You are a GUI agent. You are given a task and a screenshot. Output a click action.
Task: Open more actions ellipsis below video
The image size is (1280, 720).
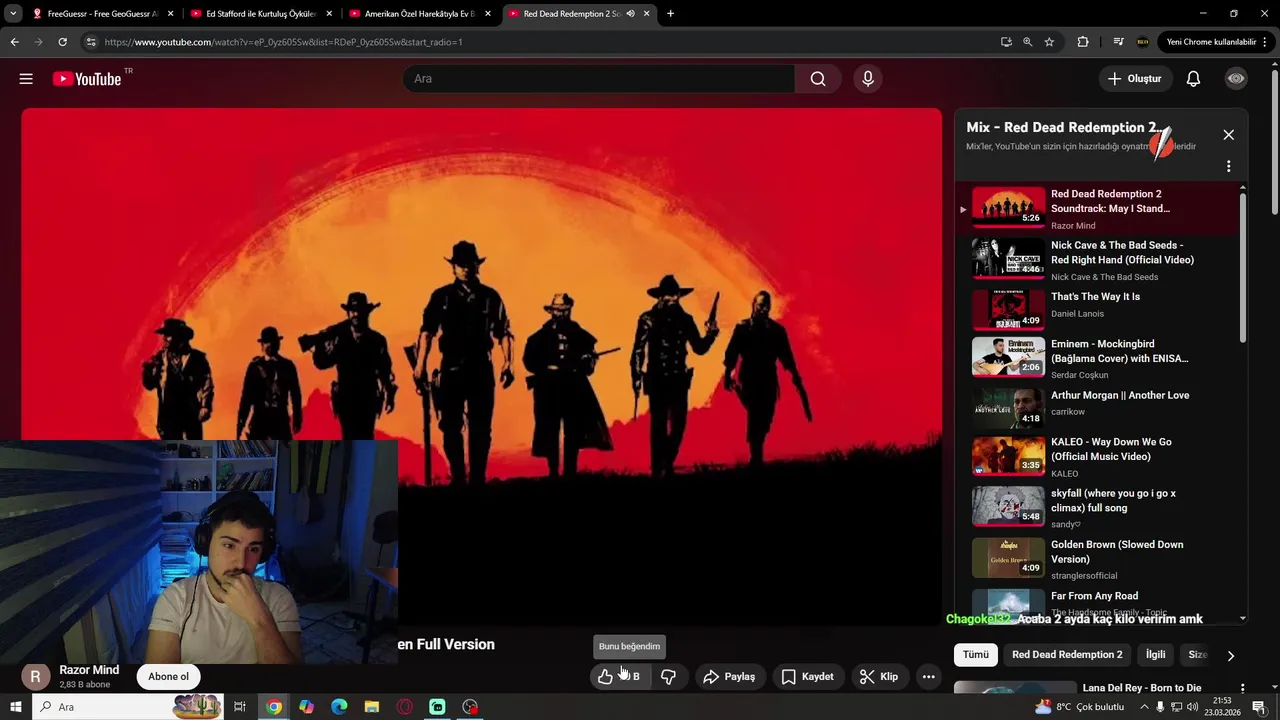929,677
